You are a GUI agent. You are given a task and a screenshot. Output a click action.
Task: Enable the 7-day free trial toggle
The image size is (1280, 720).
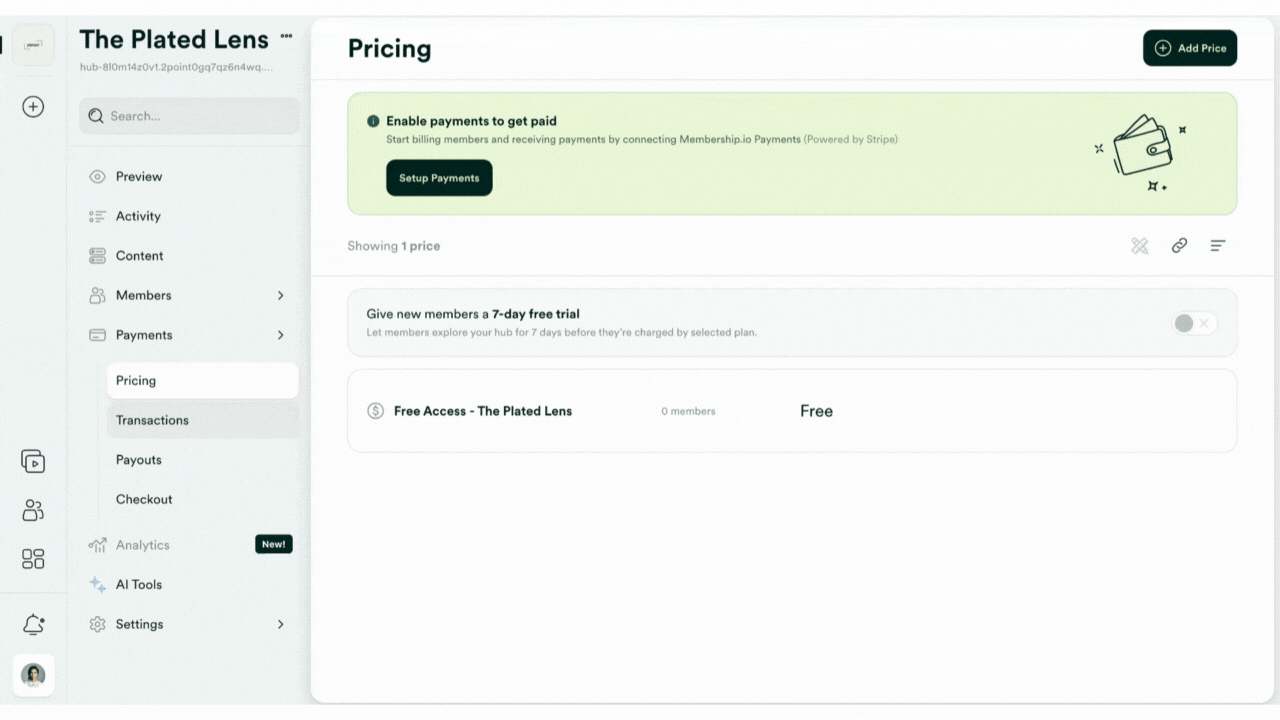(x=1195, y=323)
